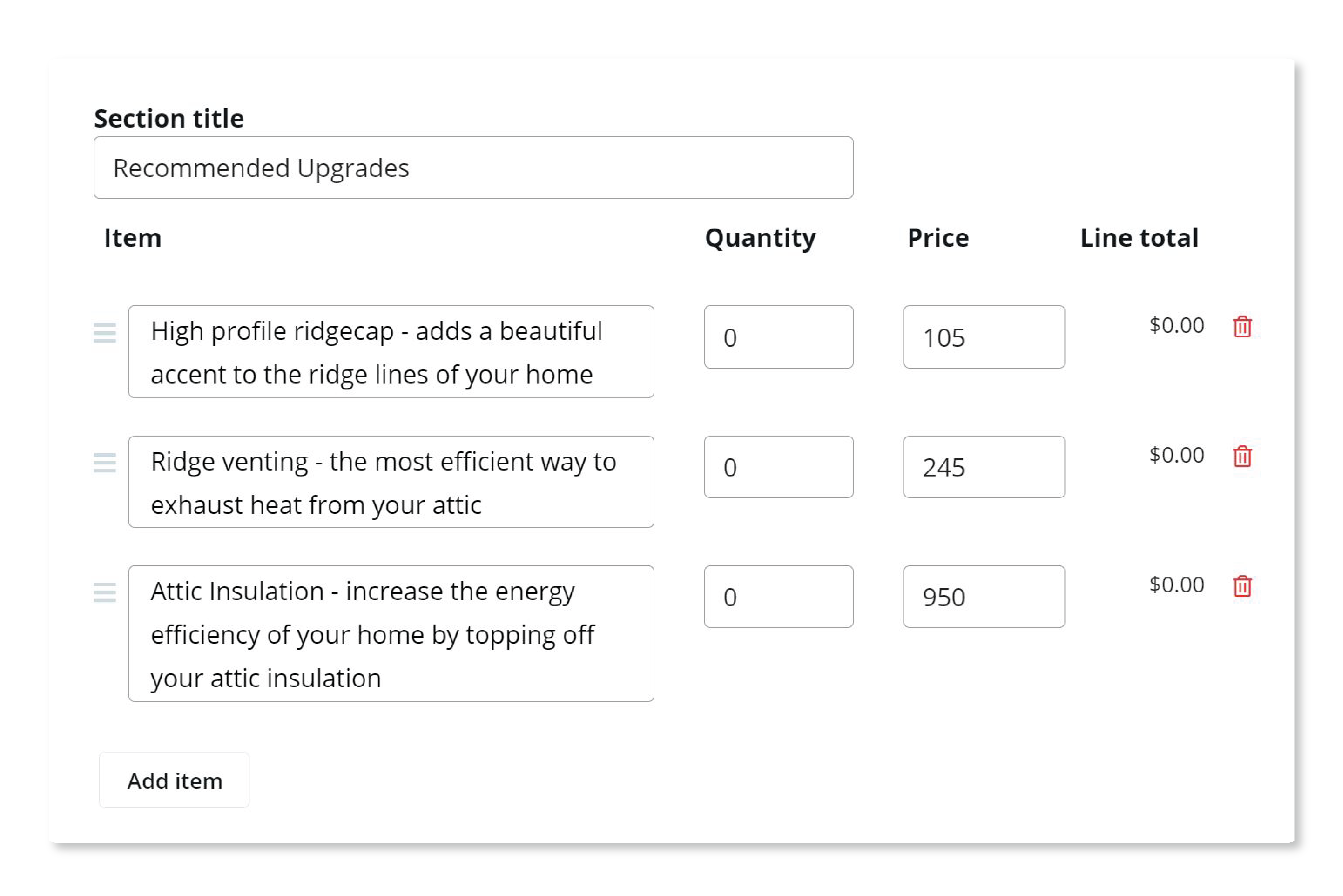Select the price field showing 950
Image resolution: width=1343 pixels, height=896 pixels.
(x=984, y=597)
